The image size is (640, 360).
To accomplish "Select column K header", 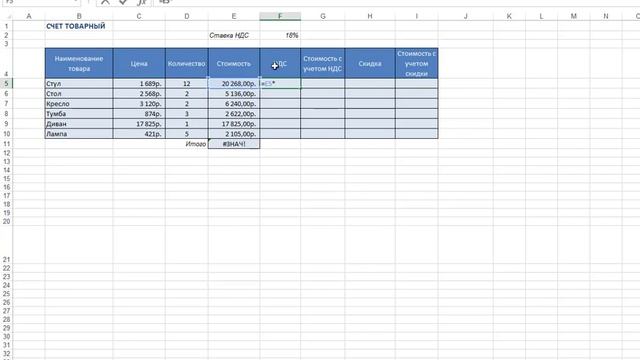I will click(x=509, y=16).
